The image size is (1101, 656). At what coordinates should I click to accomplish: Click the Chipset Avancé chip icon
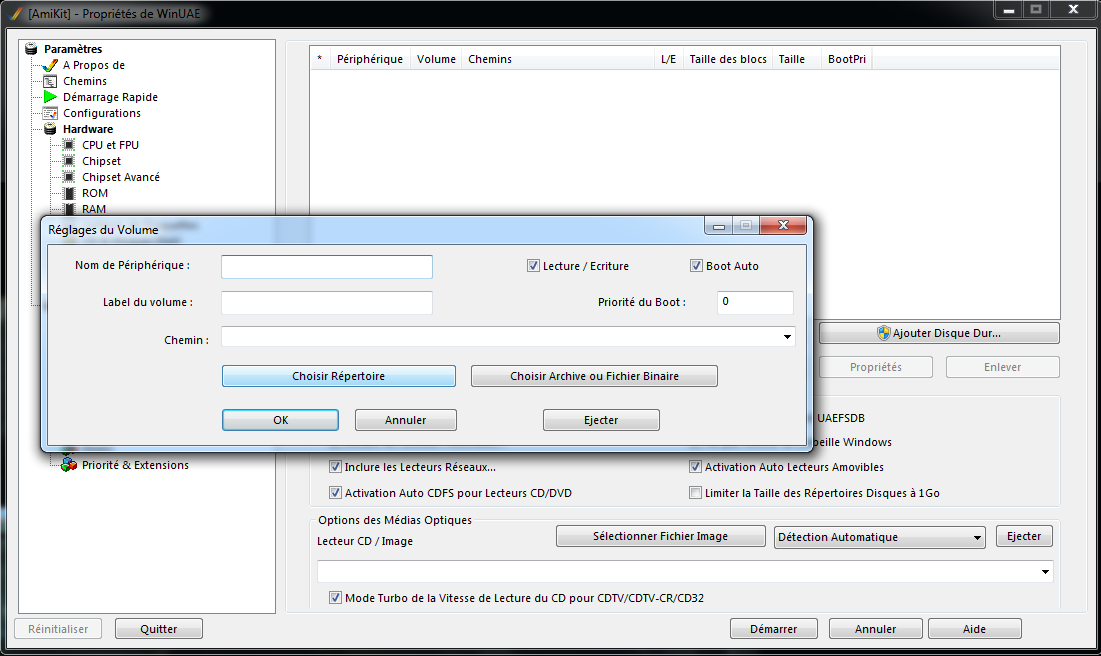click(69, 177)
